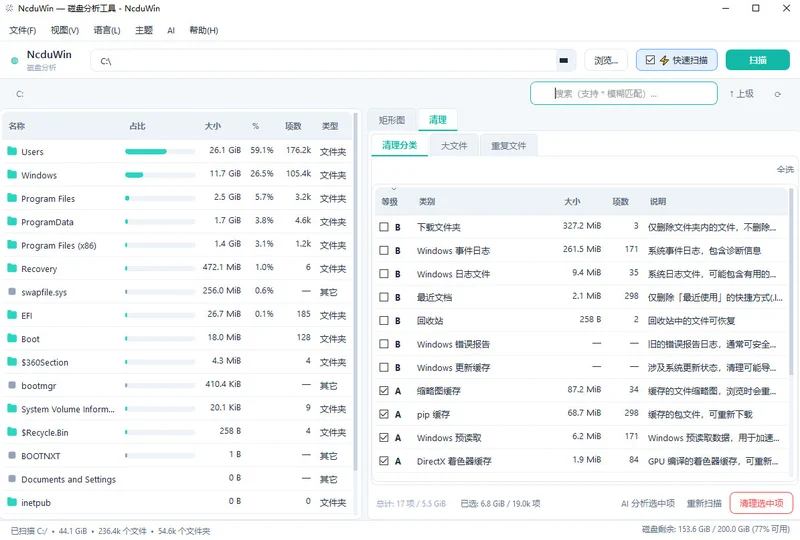Switch to the 重复文件 tab
800x540 pixels.
(x=509, y=146)
